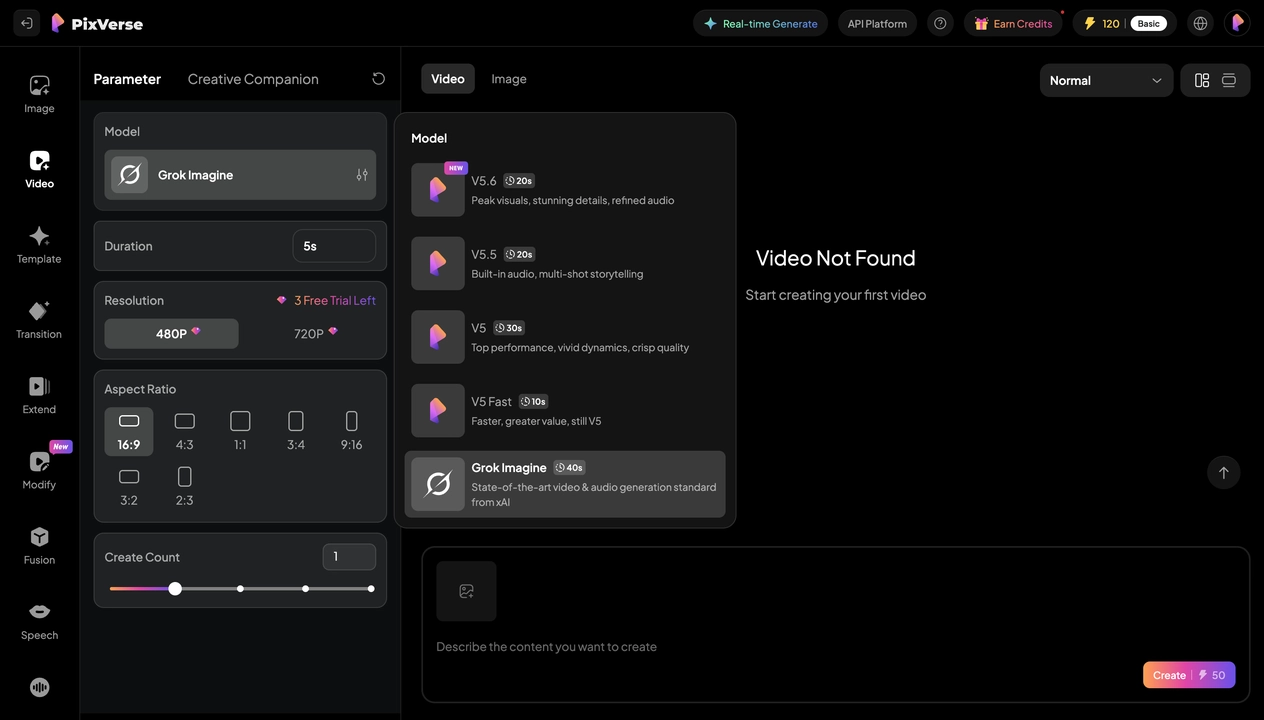Screen dimensions: 1264x720
Task: Choose 3:4 aspect ratio
Action: [296, 431]
